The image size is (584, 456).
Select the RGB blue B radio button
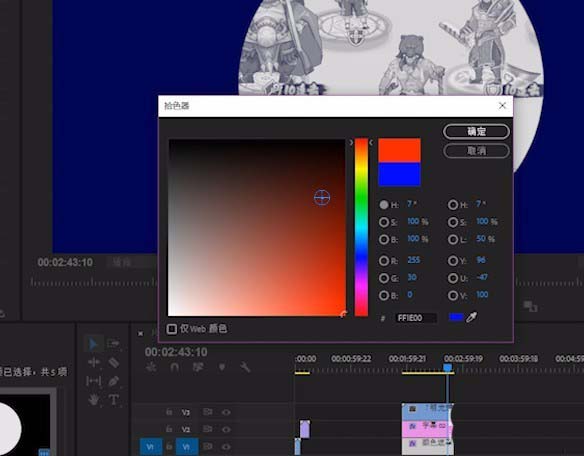[384, 295]
